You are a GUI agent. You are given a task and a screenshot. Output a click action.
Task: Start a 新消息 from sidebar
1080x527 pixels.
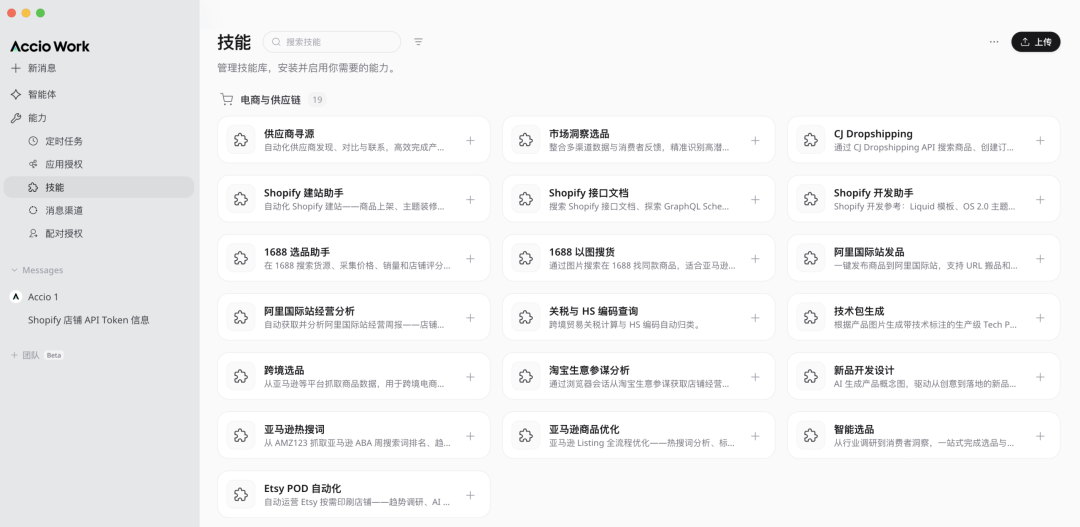41,68
